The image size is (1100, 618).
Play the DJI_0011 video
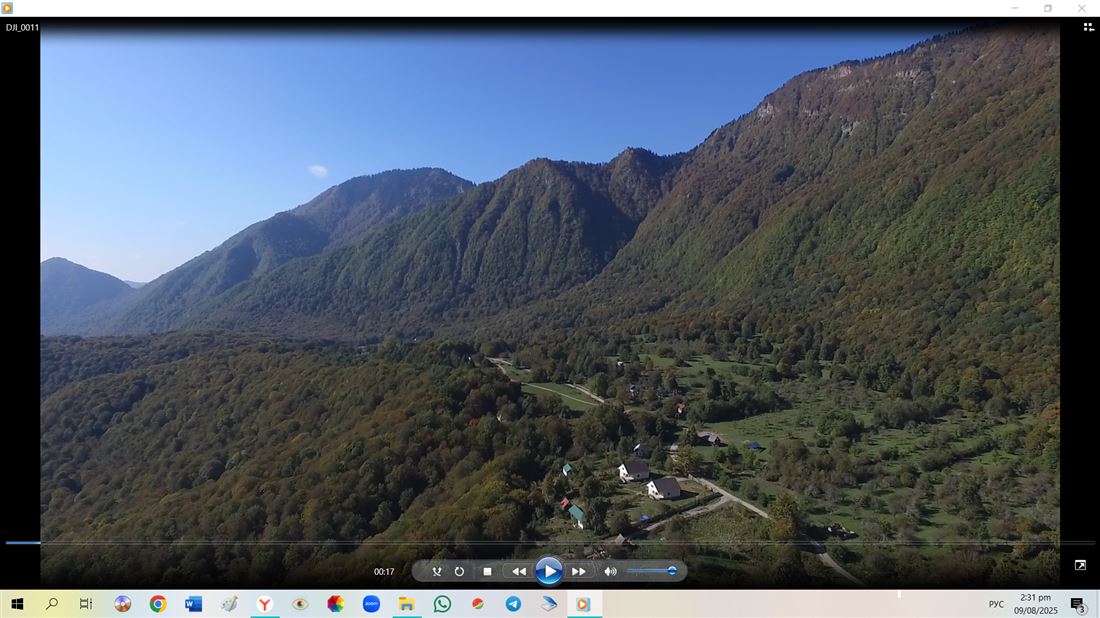click(x=549, y=571)
